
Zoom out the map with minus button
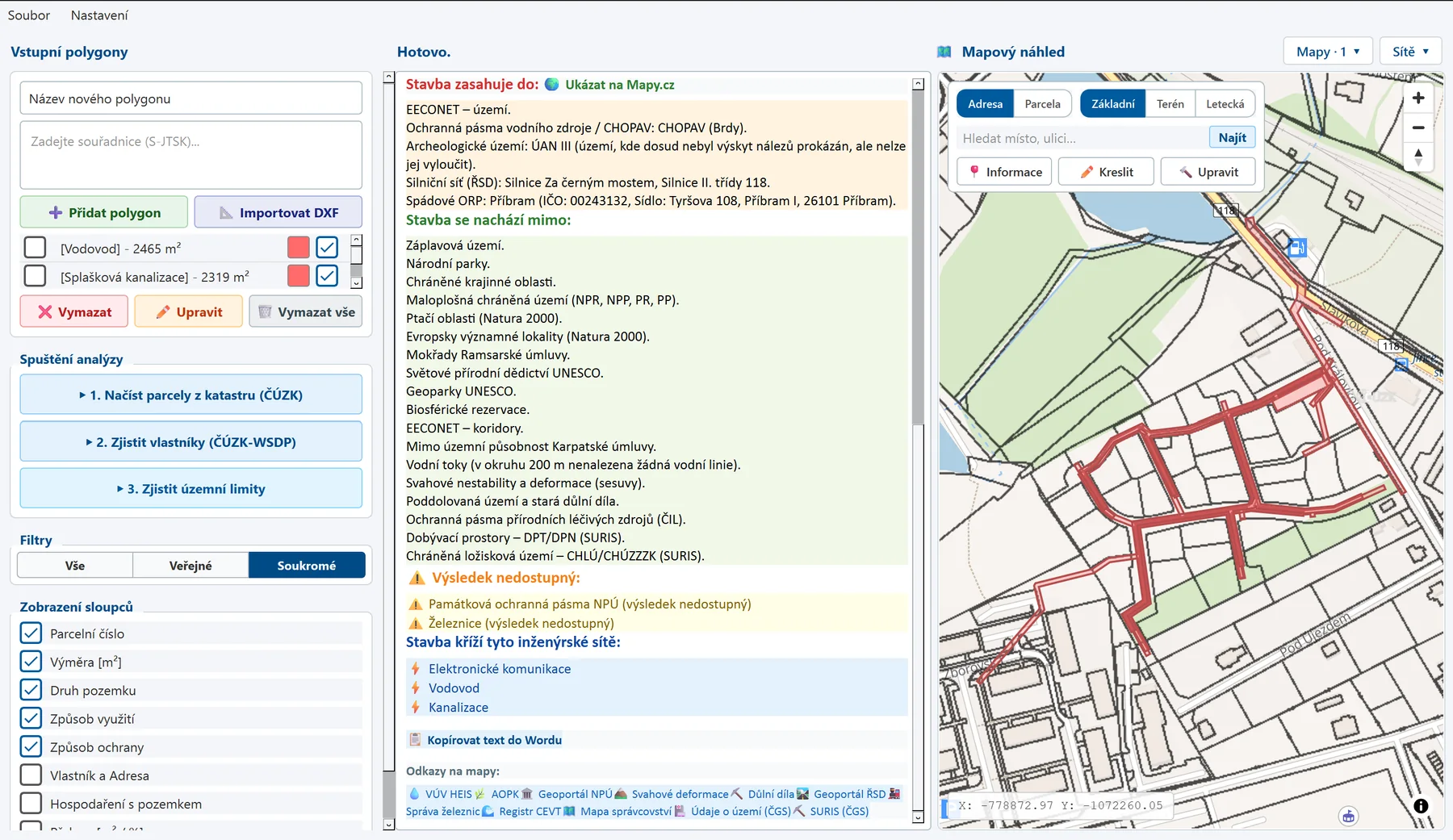point(1418,127)
